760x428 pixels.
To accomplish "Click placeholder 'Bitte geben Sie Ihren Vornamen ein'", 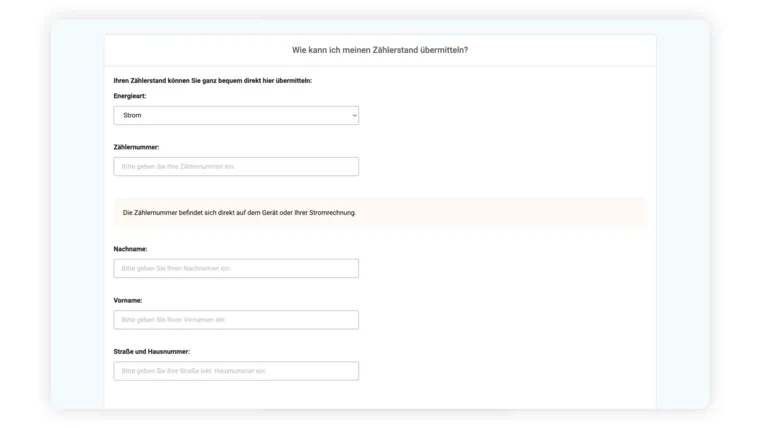I will (x=173, y=320).
